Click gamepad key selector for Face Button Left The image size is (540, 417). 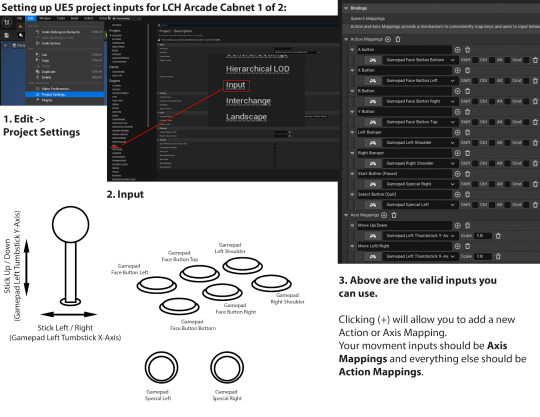click(x=373, y=81)
